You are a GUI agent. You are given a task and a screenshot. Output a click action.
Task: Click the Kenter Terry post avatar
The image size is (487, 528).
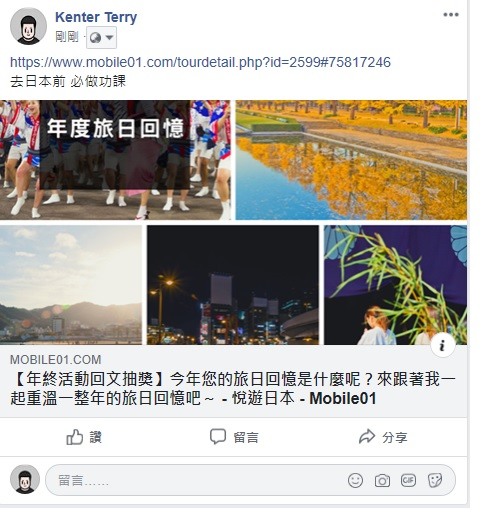coord(28,26)
